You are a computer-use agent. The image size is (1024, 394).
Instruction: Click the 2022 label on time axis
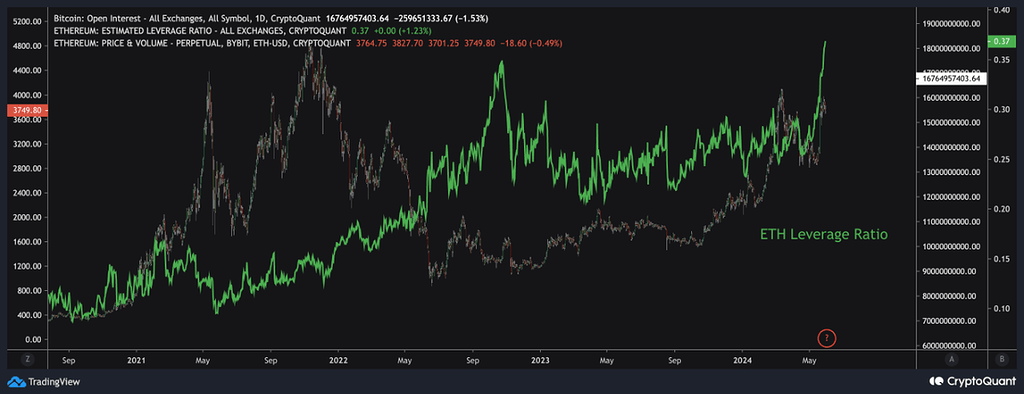pos(338,359)
